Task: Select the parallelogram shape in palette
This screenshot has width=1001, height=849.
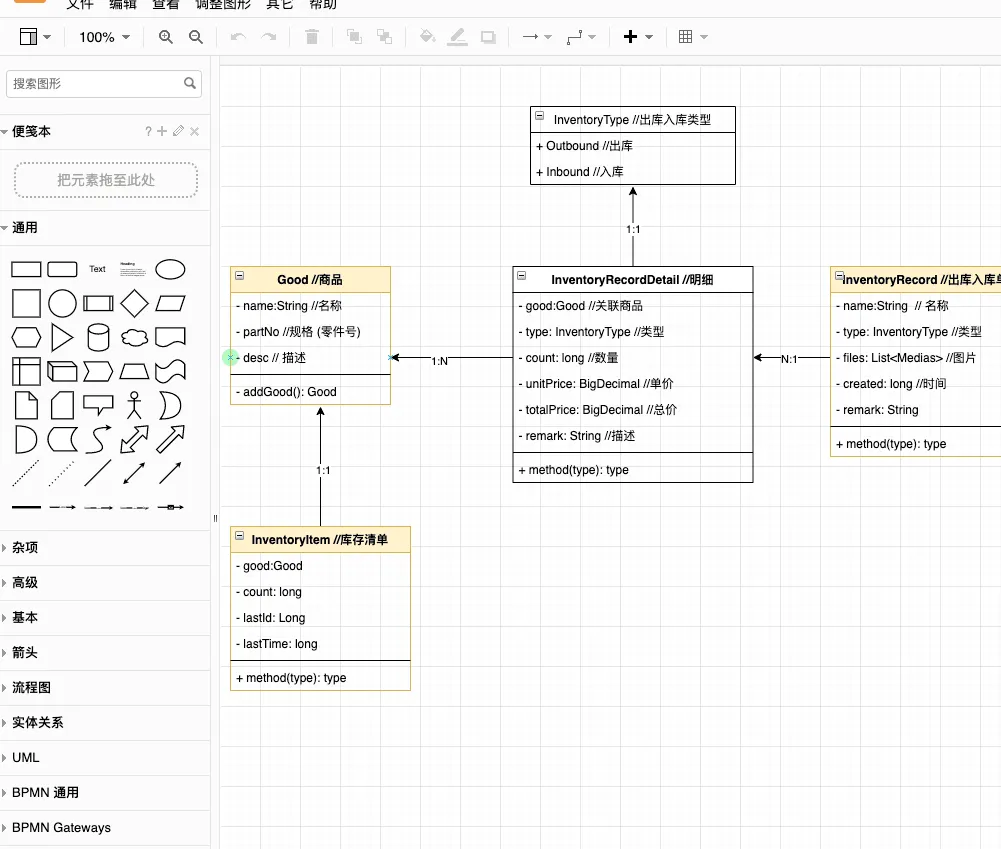Action: 170,303
